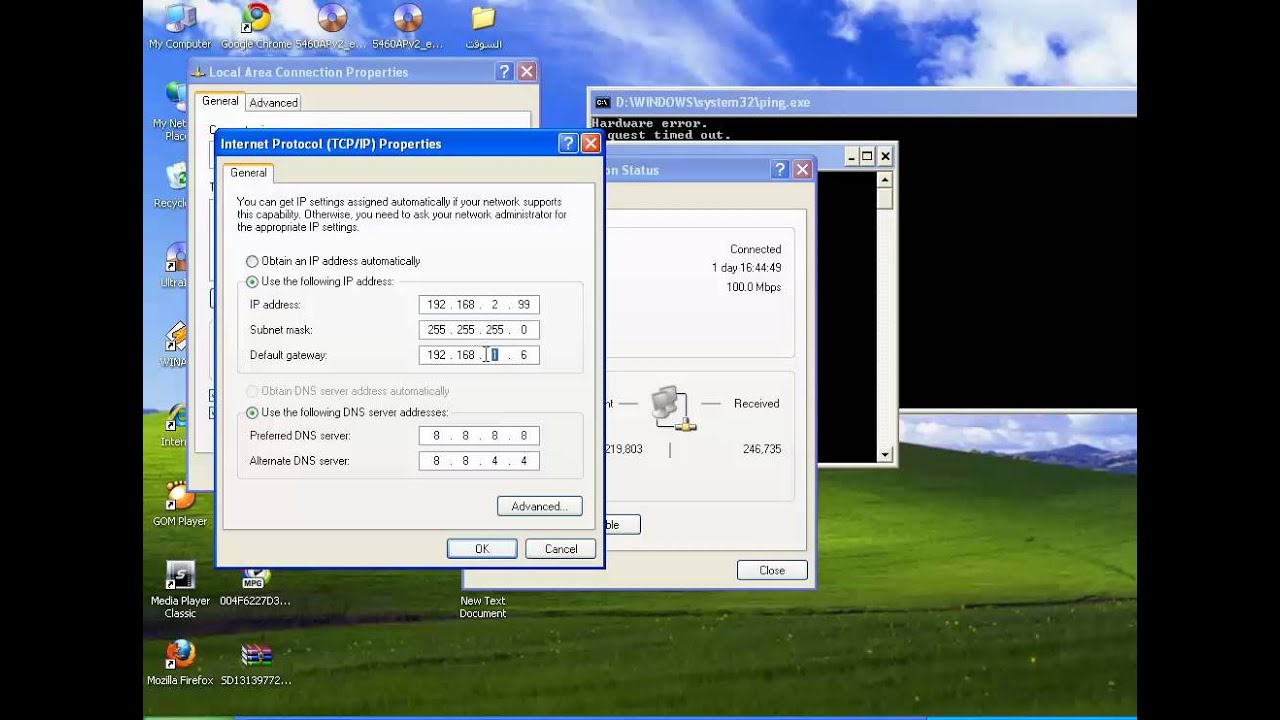The width and height of the screenshot is (1280, 720).
Task: Click the help button in the Connection Status window
Action: [x=780, y=170]
